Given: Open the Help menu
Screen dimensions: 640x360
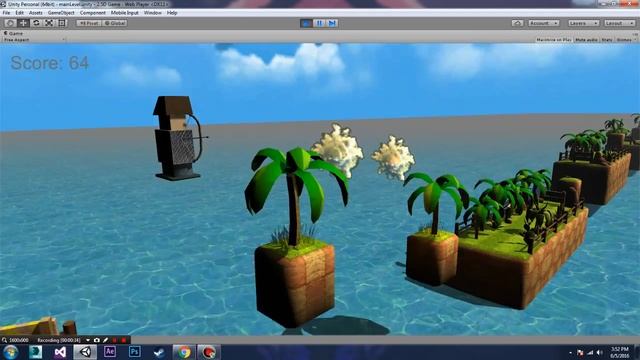Looking at the screenshot, I should (x=172, y=13).
